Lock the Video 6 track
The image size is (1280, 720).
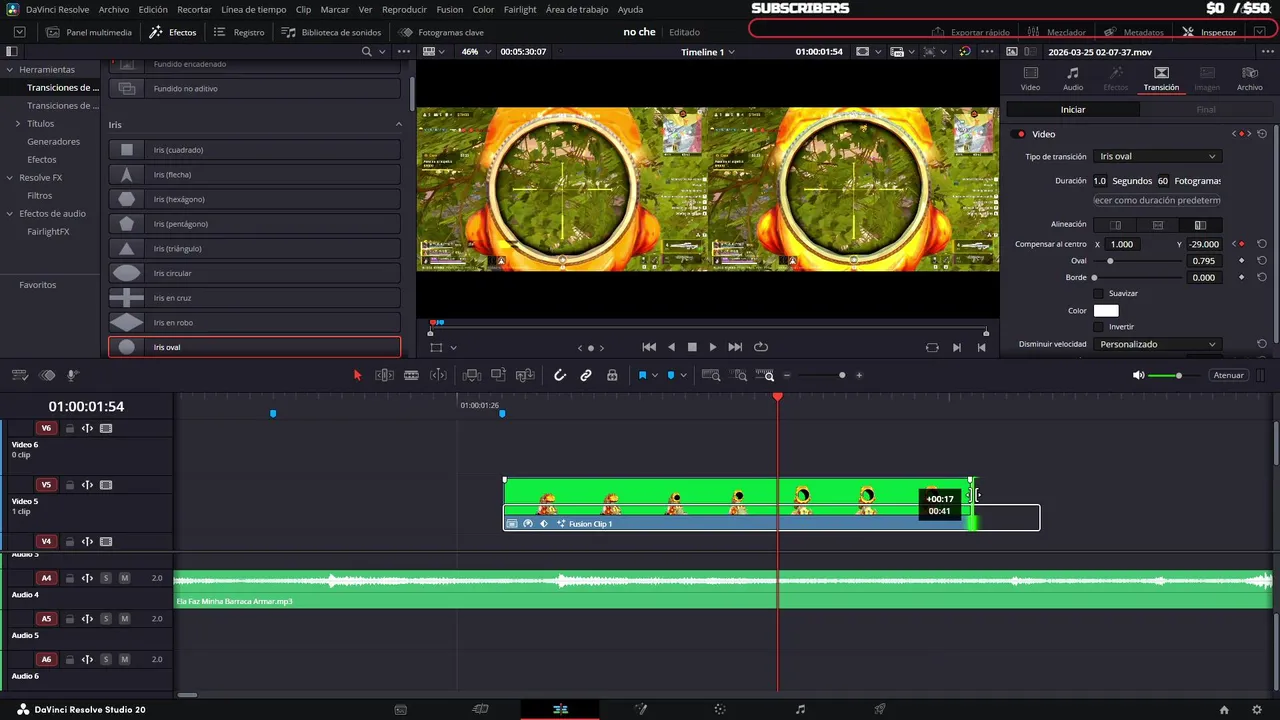pyautogui.click(x=70, y=428)
